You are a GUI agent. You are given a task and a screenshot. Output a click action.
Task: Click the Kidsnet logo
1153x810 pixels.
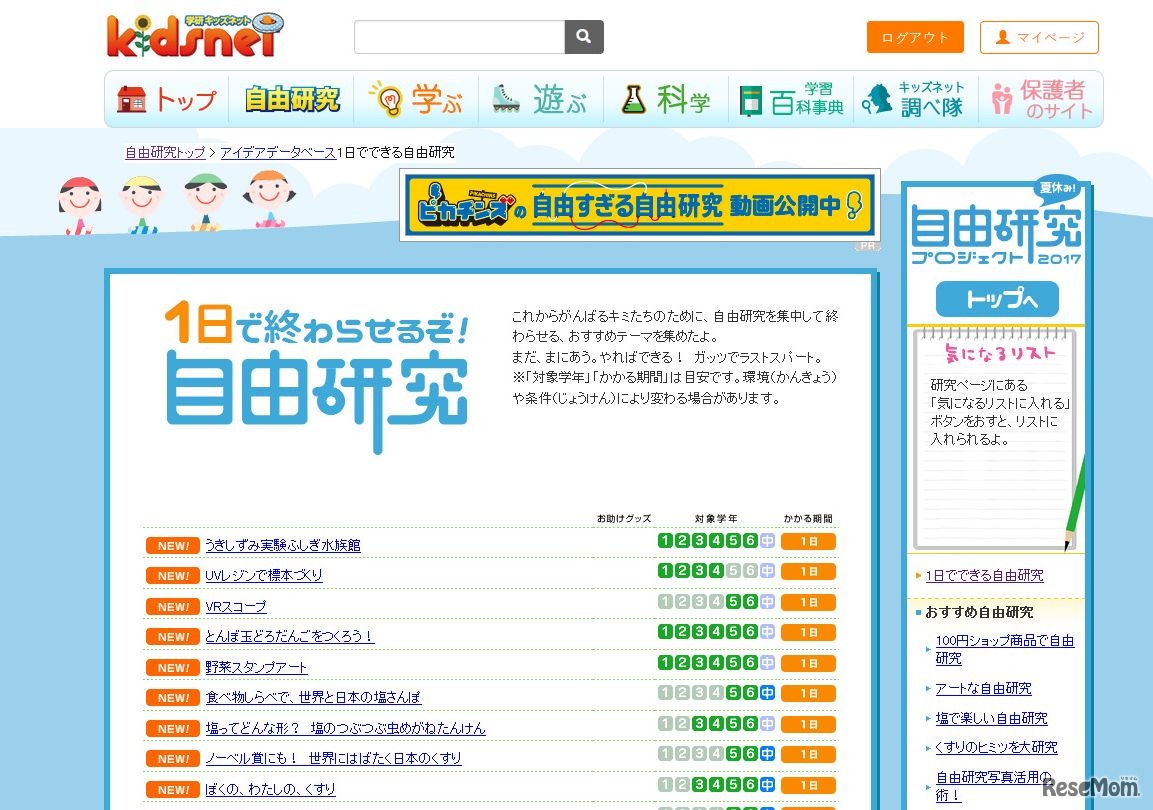(x=195, y=35)
